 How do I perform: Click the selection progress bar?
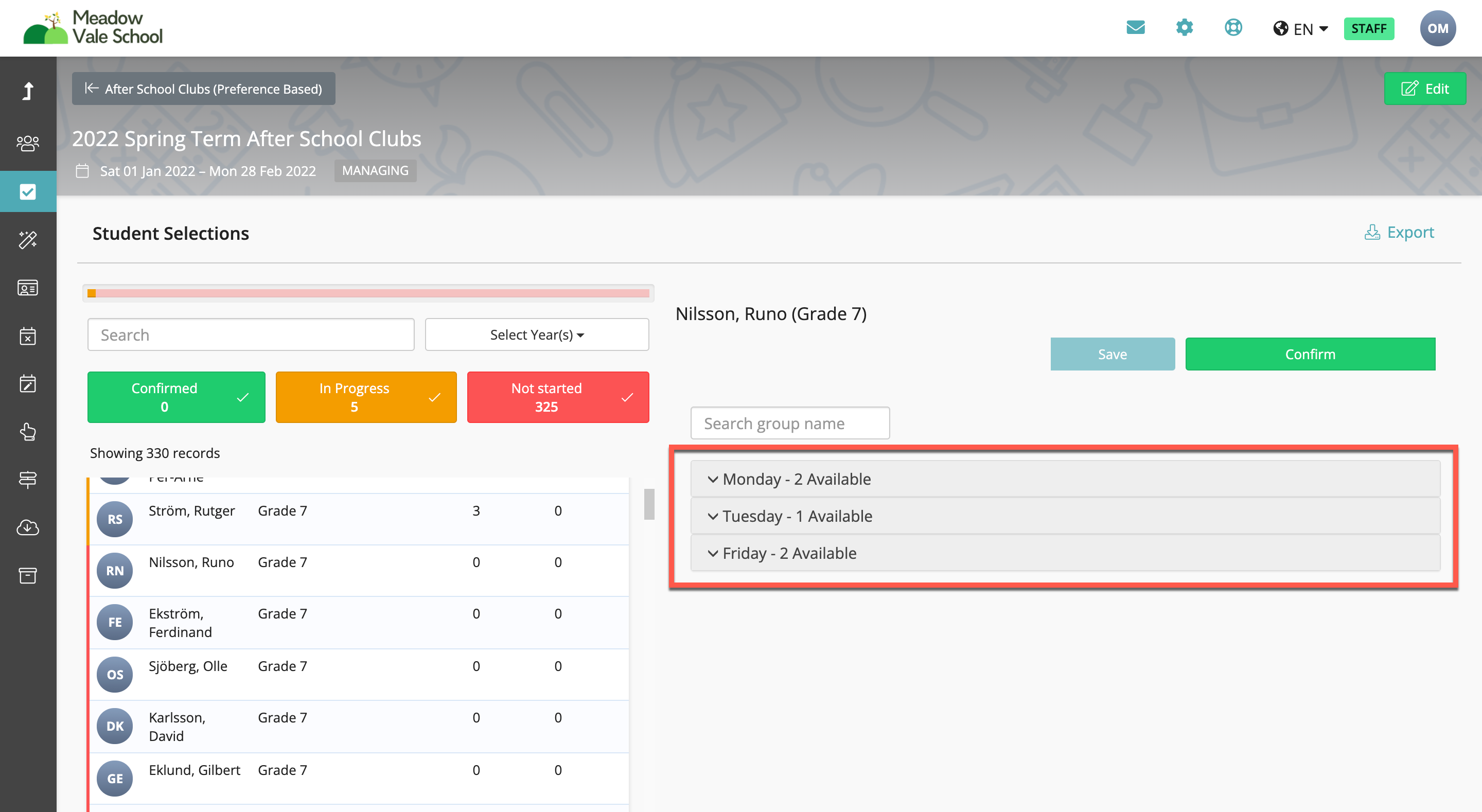coord(368,293)
